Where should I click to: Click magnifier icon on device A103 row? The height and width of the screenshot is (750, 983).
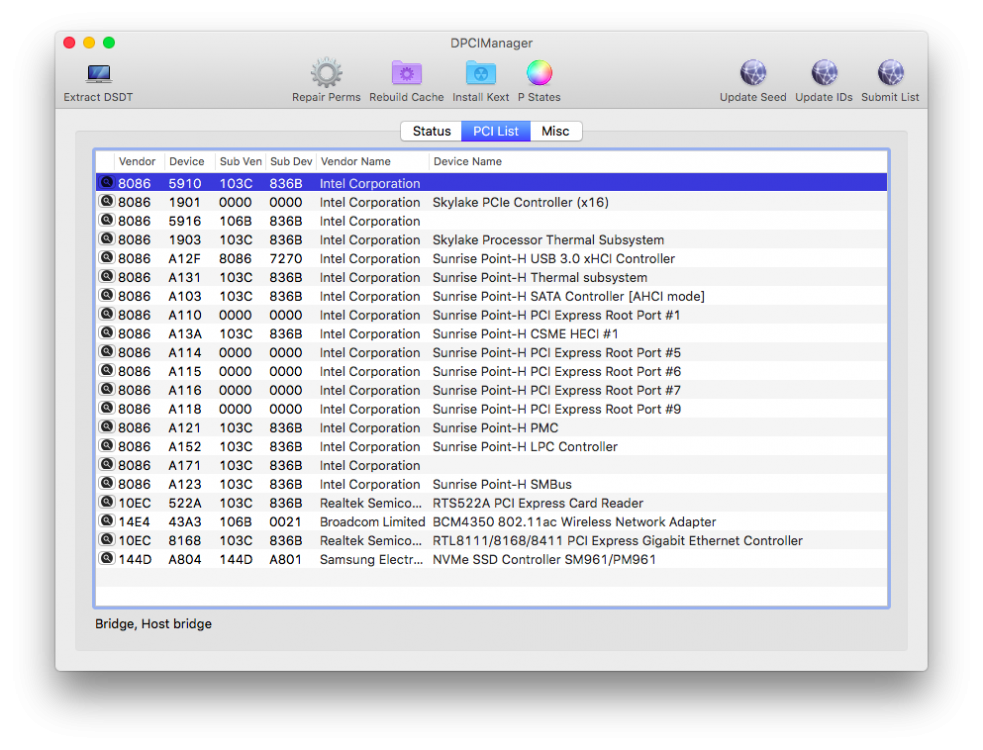(107, 295)
